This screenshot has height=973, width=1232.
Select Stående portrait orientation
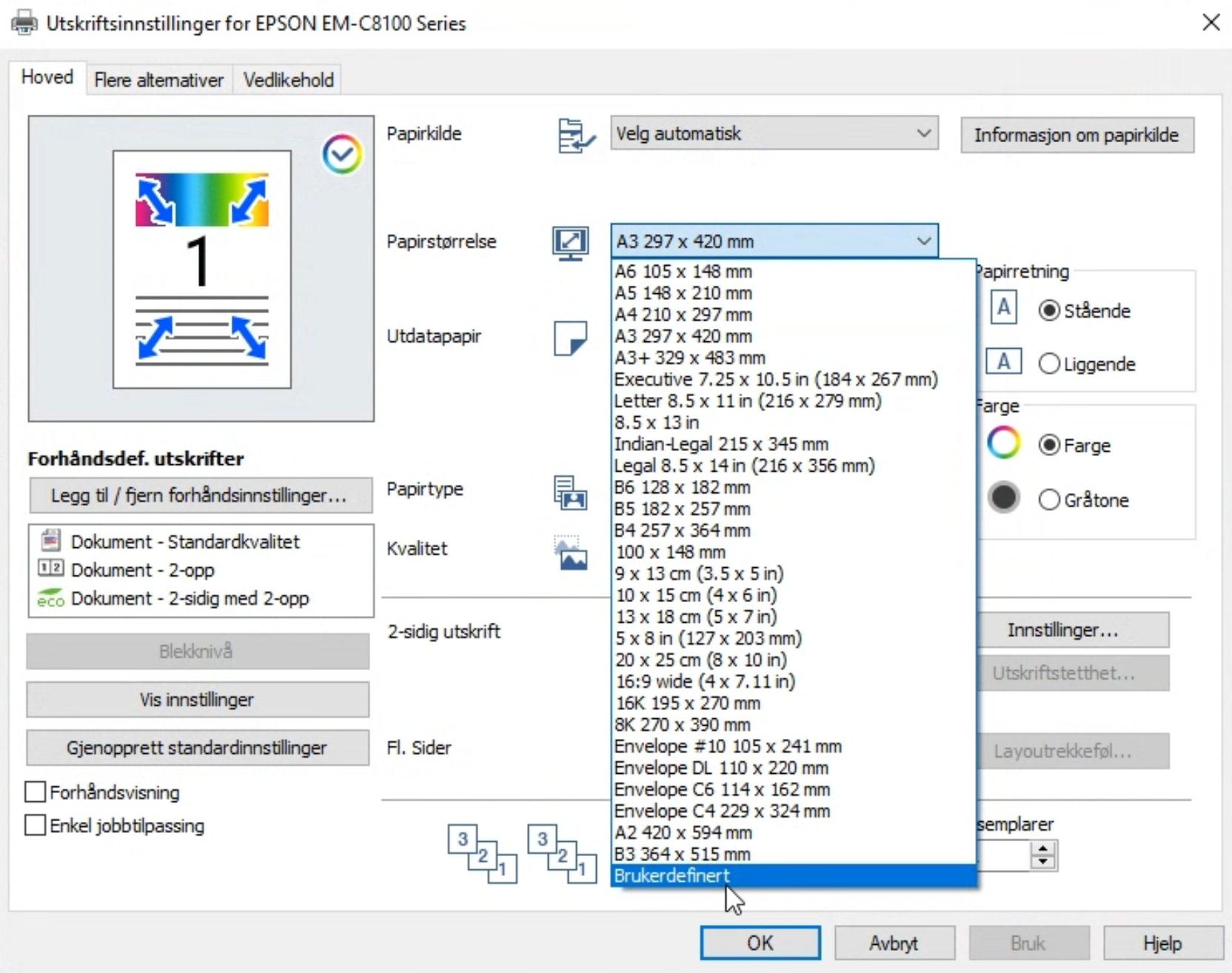(1049, 310)
